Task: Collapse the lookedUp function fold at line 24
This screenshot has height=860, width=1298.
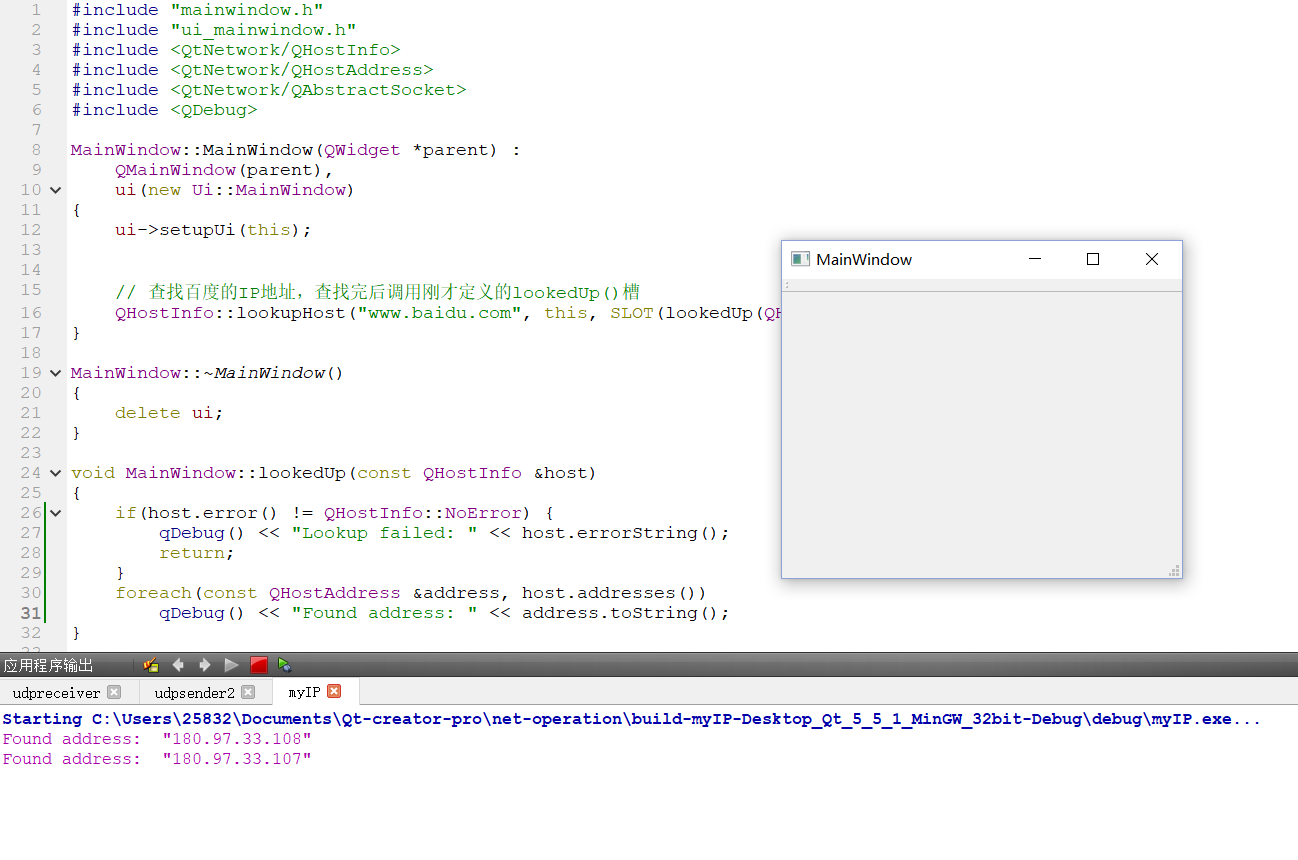Action: pos(56,473)
